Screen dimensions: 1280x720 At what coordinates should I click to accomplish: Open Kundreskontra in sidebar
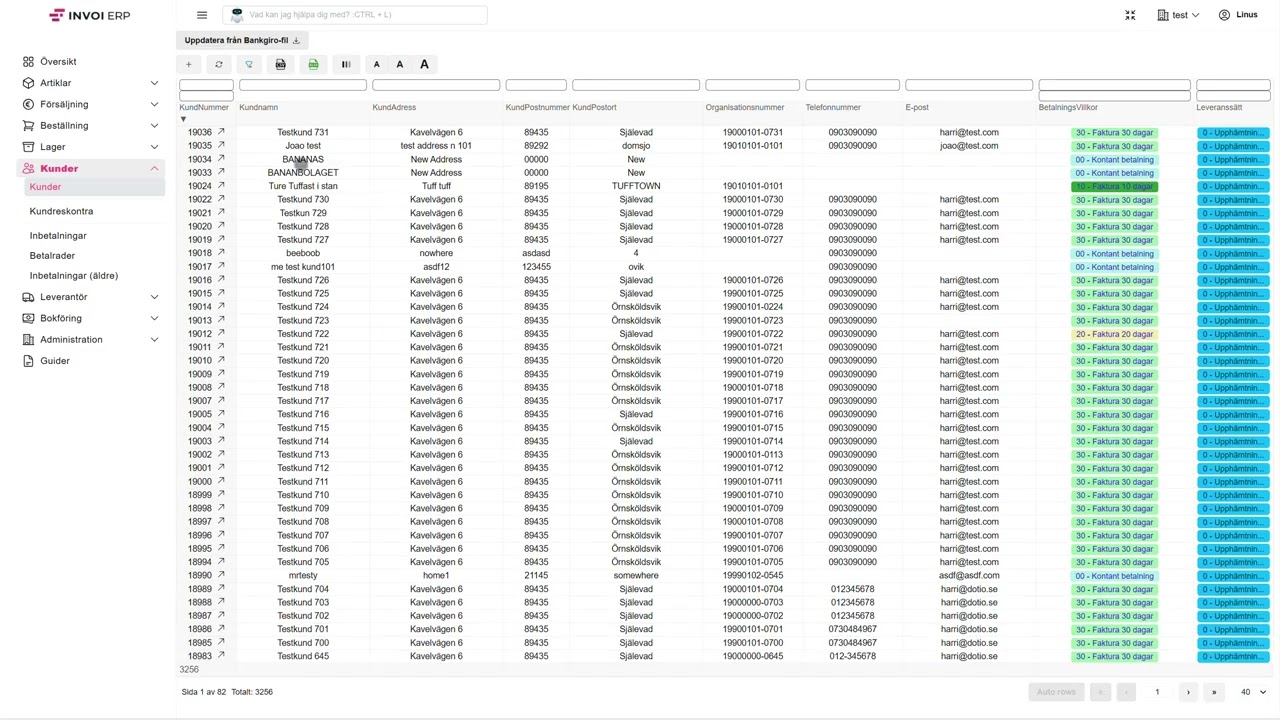[61, 211]
